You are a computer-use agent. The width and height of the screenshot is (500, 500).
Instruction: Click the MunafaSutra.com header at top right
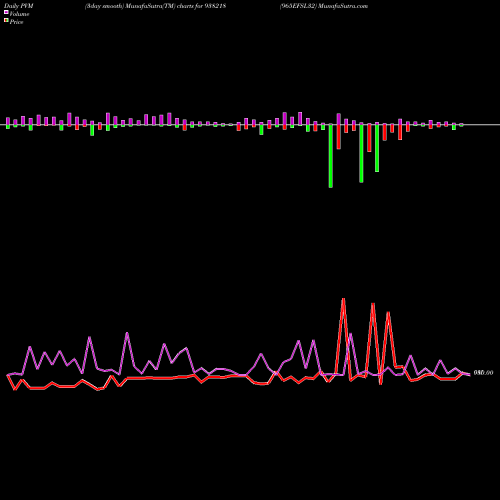(x=324, y=6)
